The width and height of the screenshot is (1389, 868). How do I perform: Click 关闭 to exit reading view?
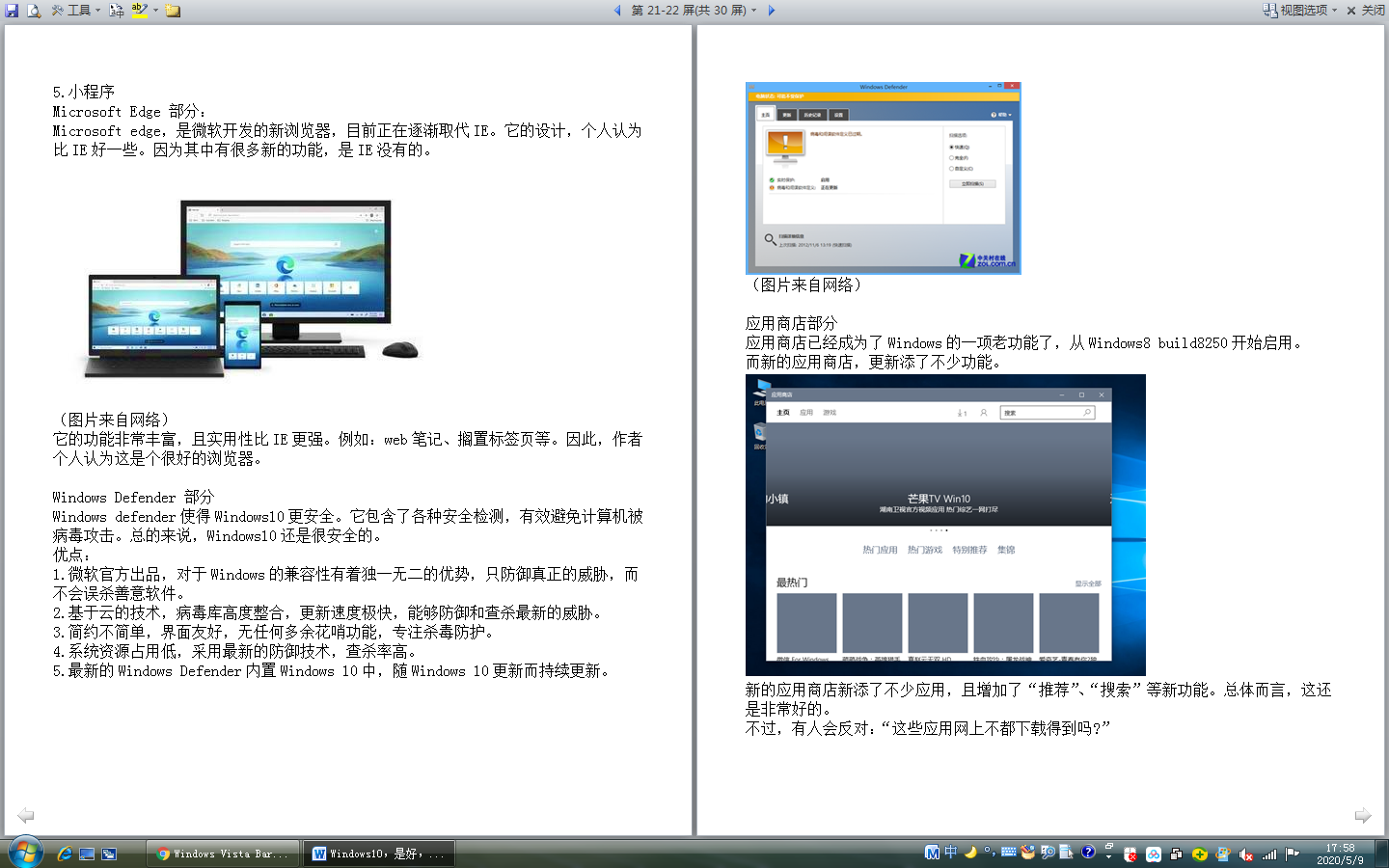[1365, 11]
